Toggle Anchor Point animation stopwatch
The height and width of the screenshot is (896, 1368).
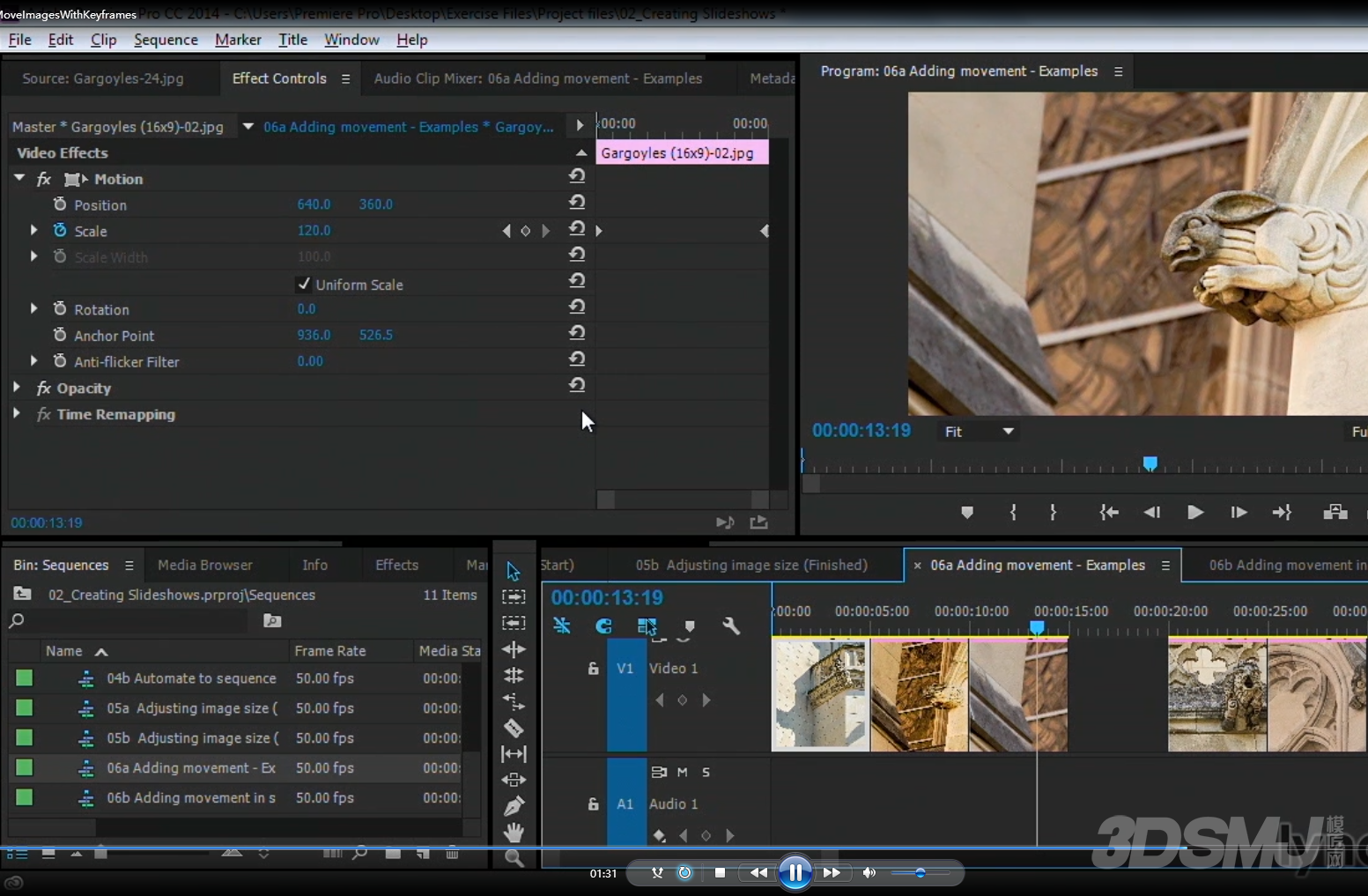pos(60,335)
